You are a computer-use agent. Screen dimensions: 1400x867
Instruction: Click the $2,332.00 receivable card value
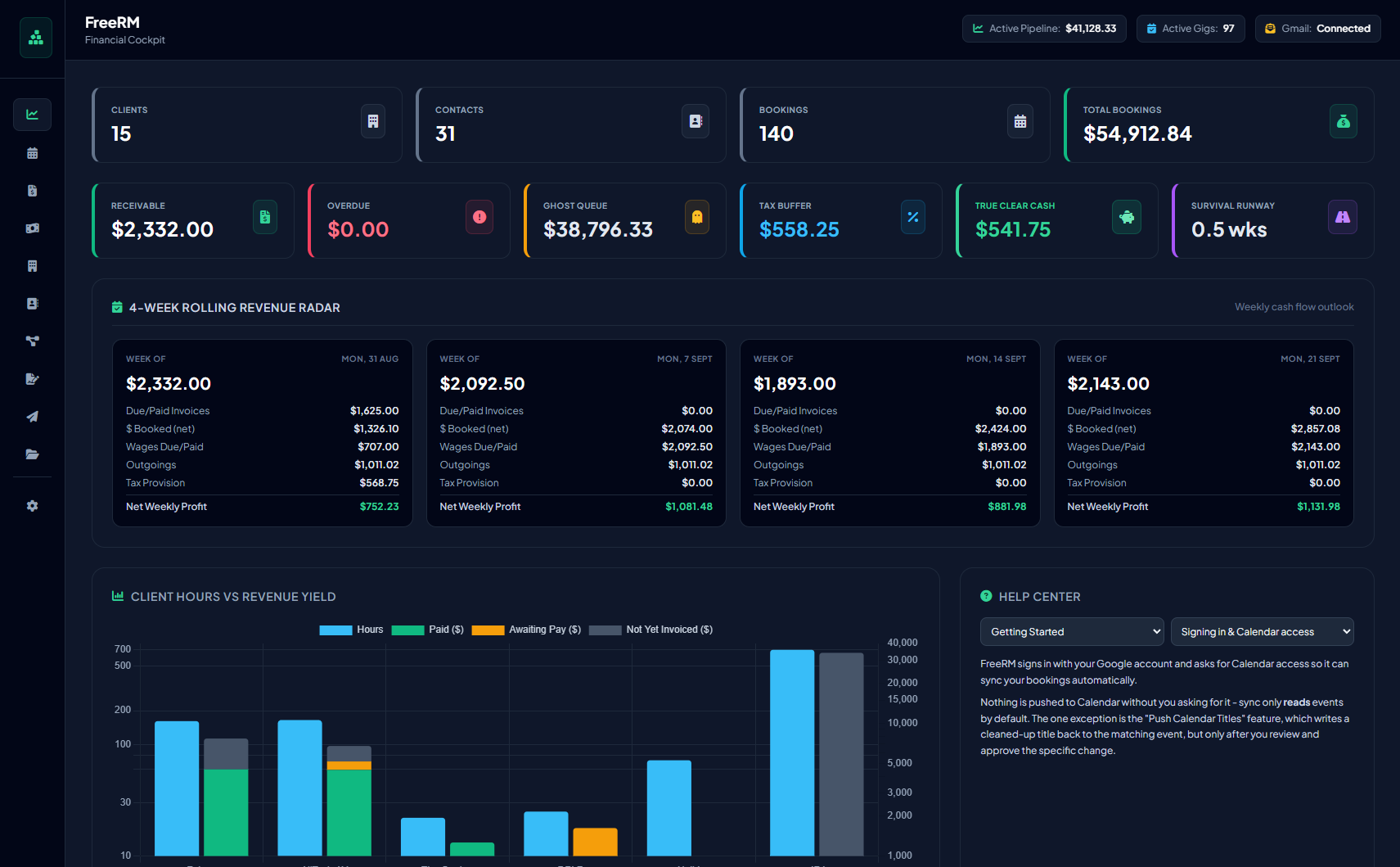tap(162, 229)
